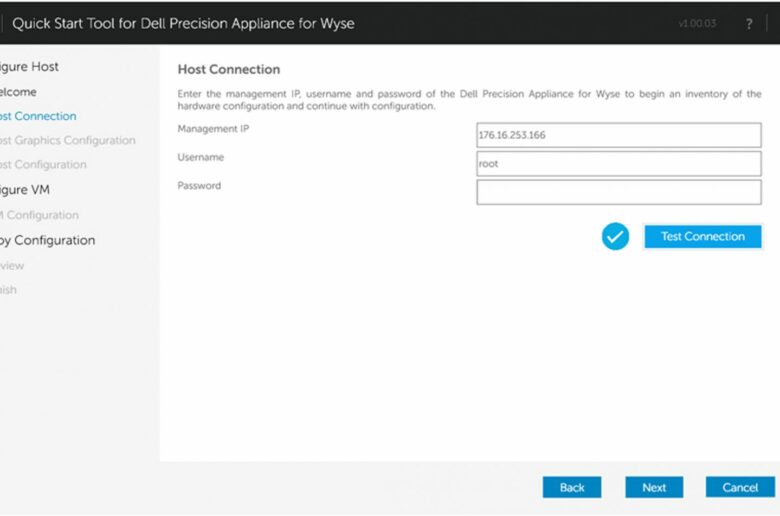Click into the Username field
Viewport: 780px width, 516px height.
619,164
